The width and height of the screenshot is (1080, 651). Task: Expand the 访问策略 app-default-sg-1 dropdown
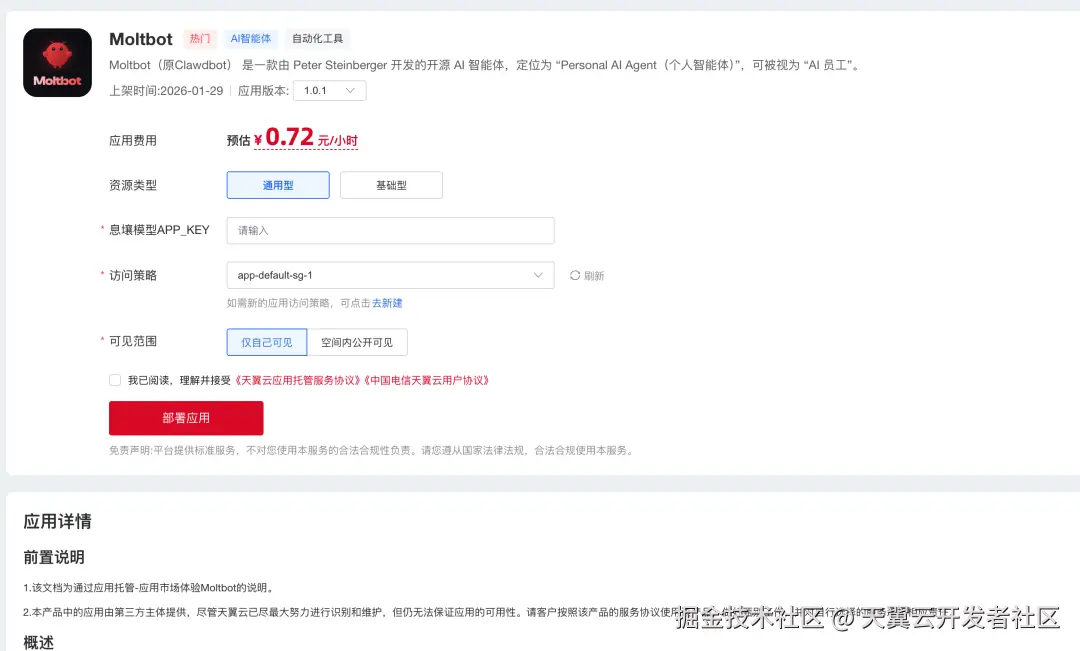[x=390, y=276]
